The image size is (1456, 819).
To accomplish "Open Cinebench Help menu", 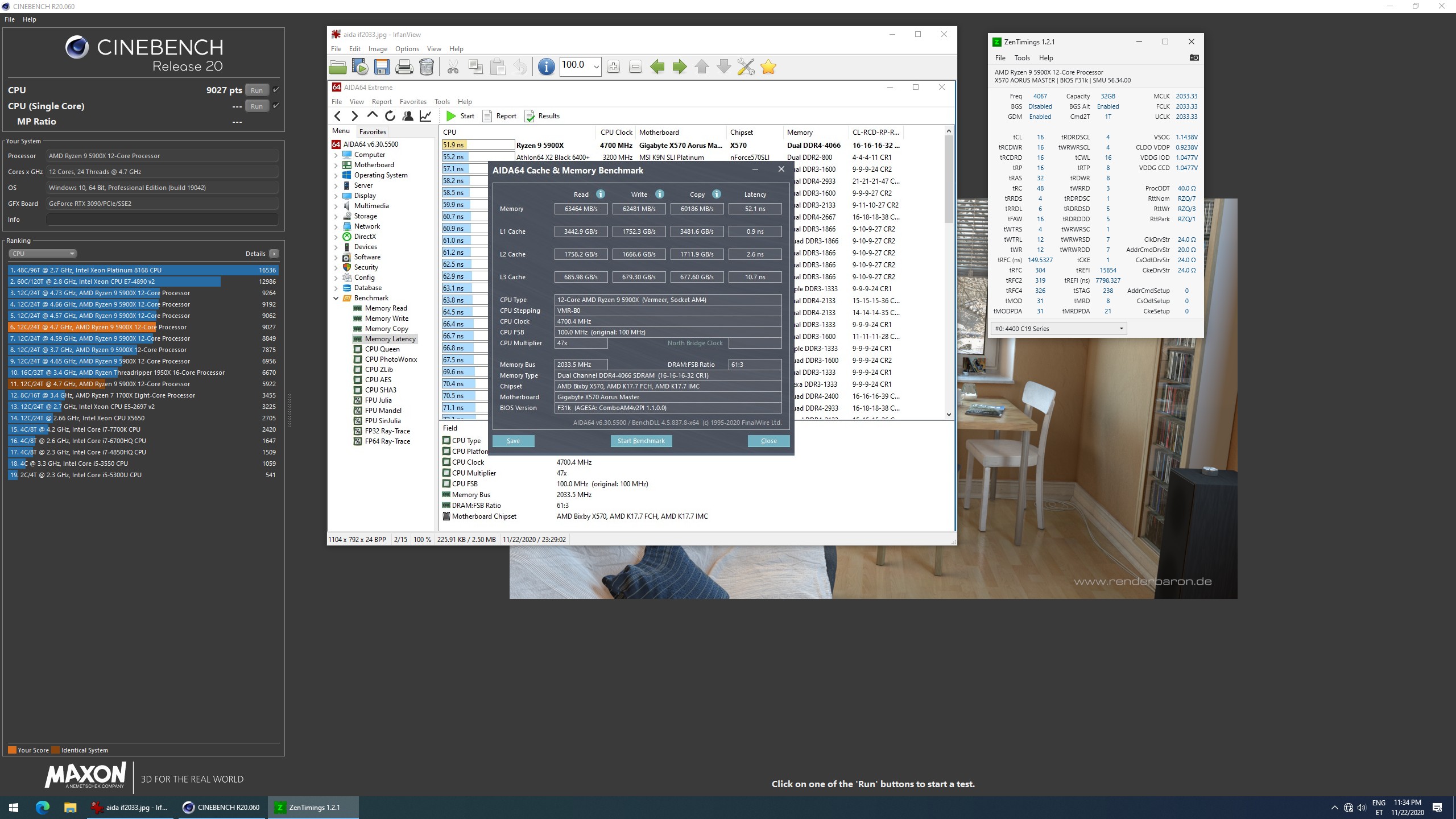I will (x=29, y=19).
